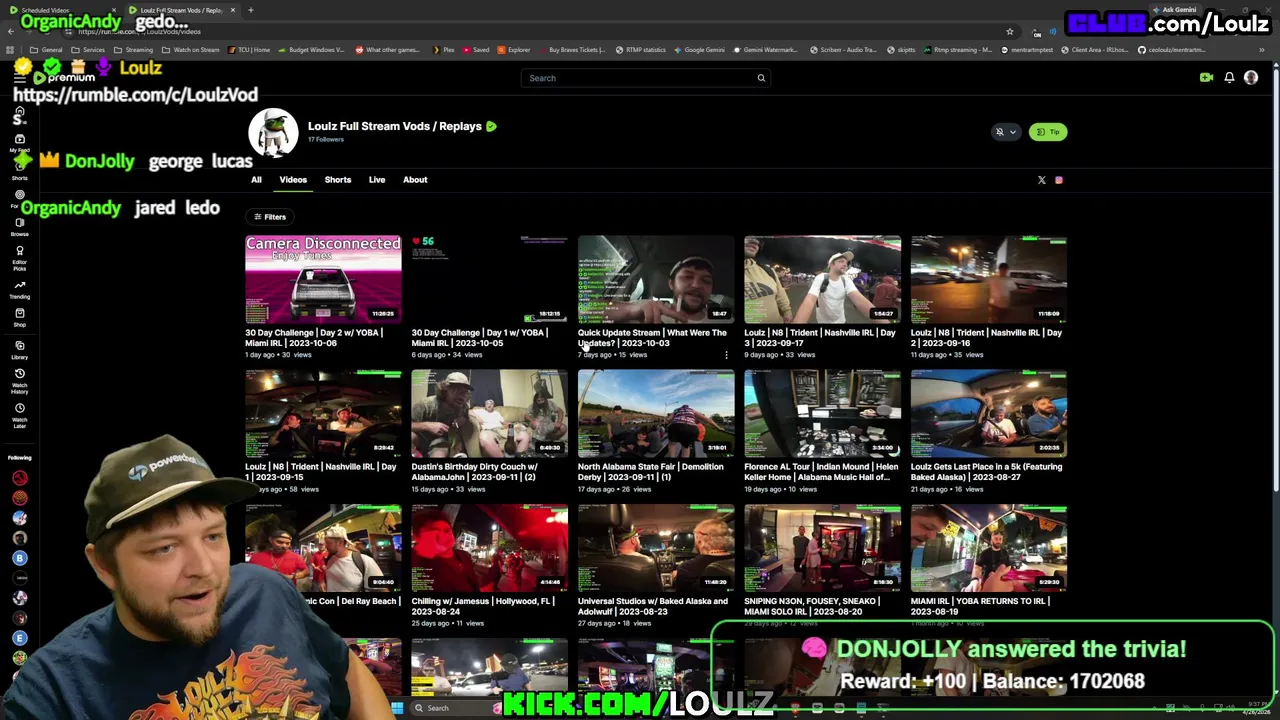Open the General bookmarks folder
The height and width of the screenshot is (720, 1280).
pos(47,50)
